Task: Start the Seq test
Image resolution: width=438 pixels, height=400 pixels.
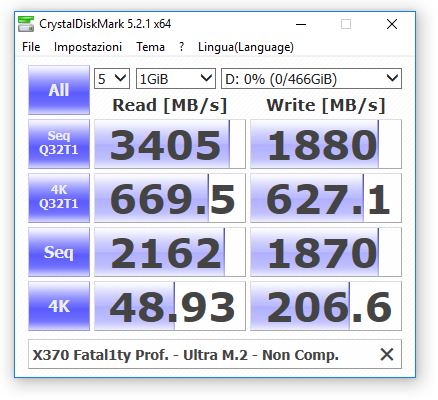Action: click(x=59, y=252)
